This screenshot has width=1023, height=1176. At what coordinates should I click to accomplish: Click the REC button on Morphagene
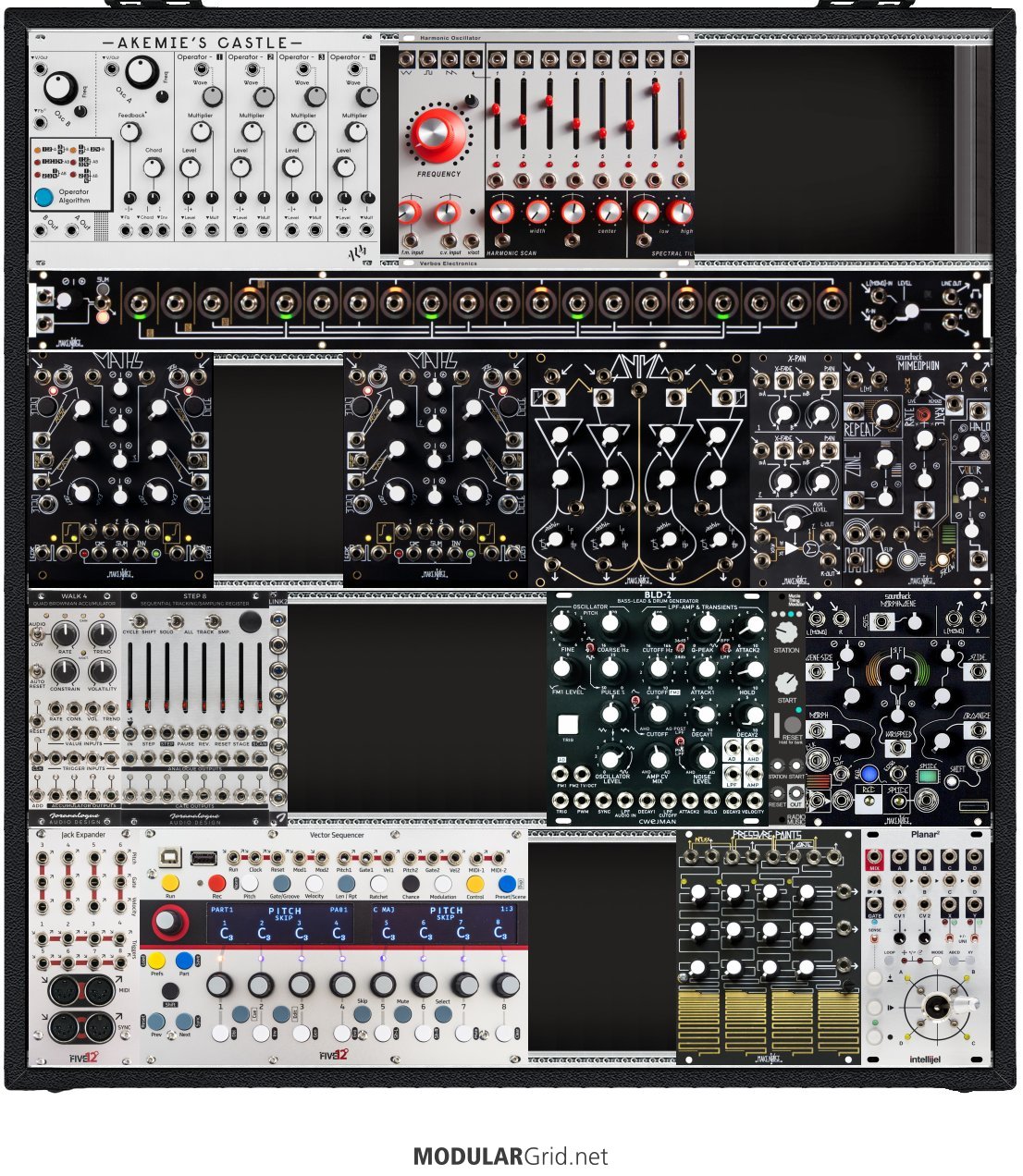[x=869, y=802]
